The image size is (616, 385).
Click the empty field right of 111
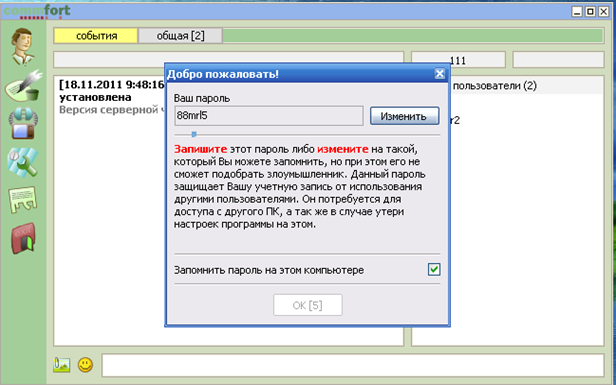(558, 60)
